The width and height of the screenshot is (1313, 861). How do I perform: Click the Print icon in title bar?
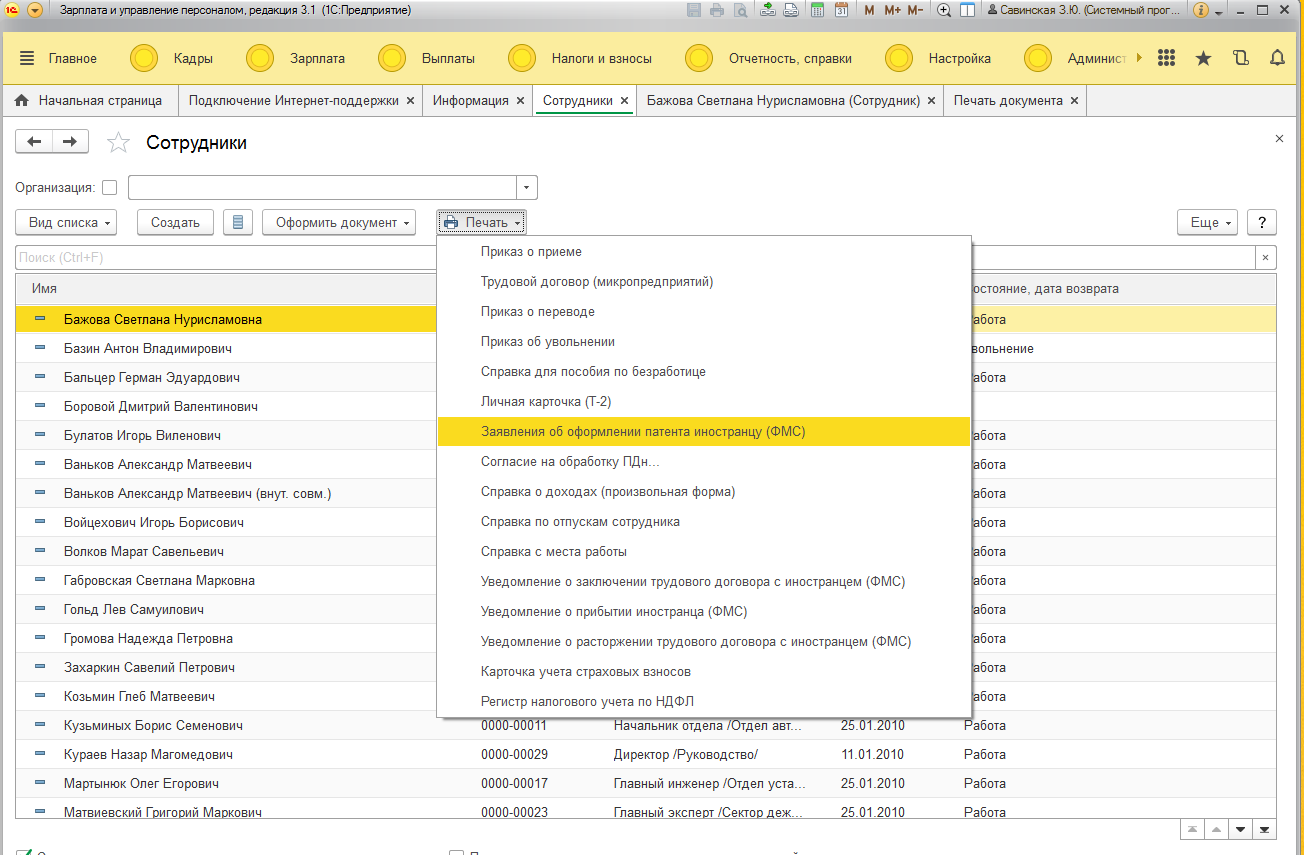pos(717,10)
